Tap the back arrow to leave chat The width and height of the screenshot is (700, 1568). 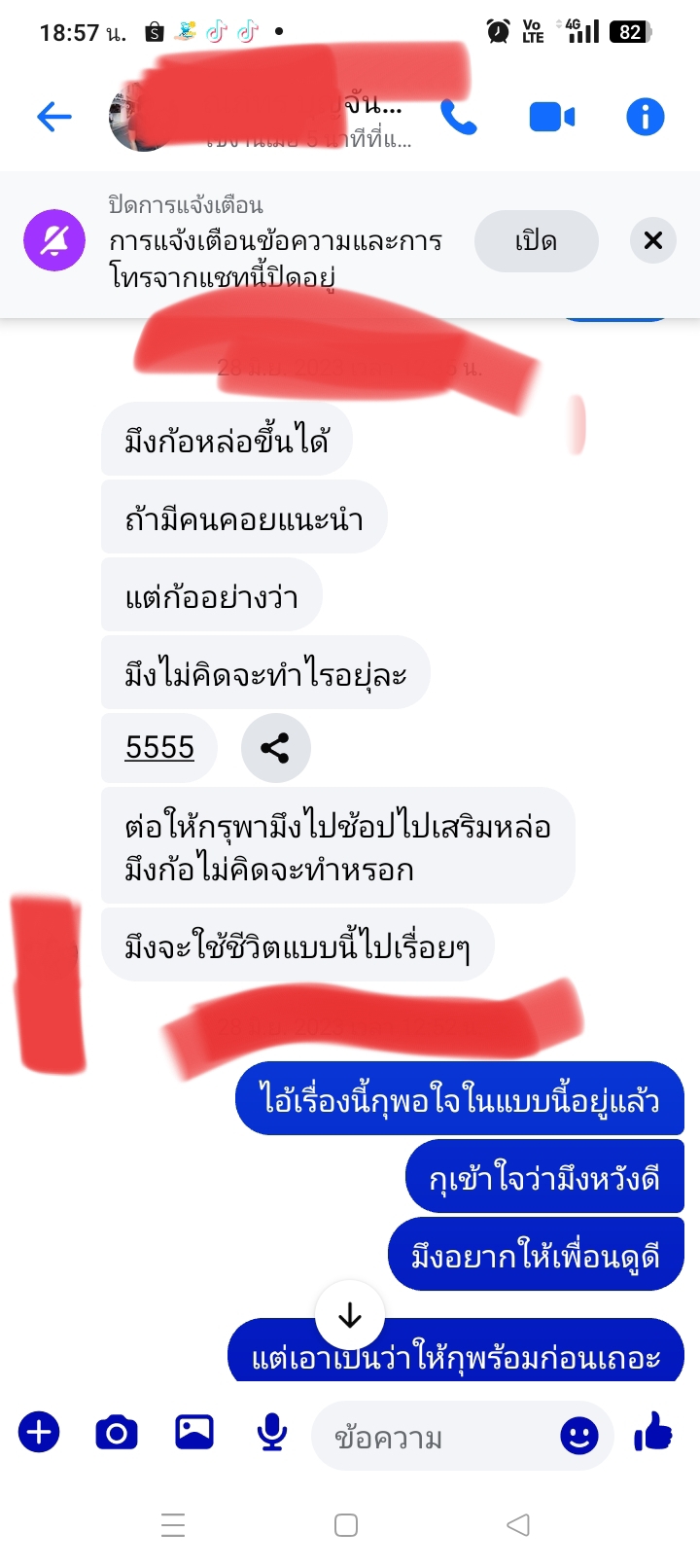pyautogui.click(x=54, y=118)
